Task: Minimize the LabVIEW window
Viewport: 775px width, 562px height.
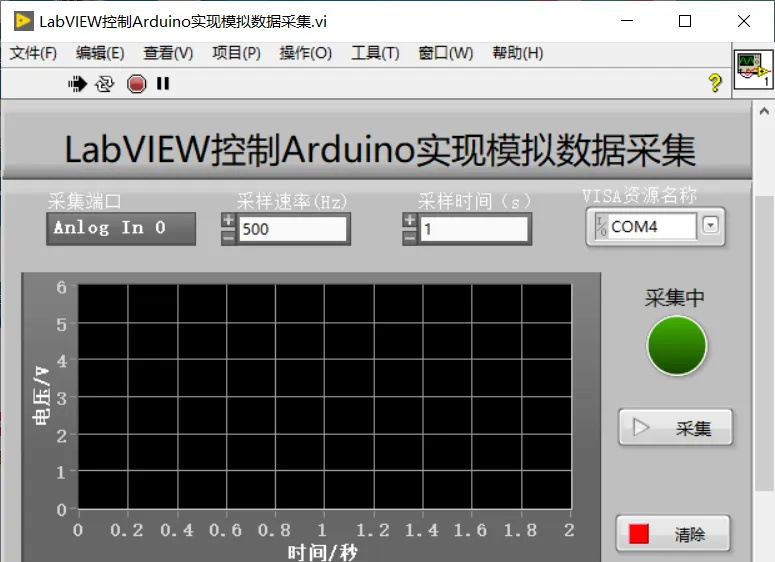Action: click(x=627, y=21)
